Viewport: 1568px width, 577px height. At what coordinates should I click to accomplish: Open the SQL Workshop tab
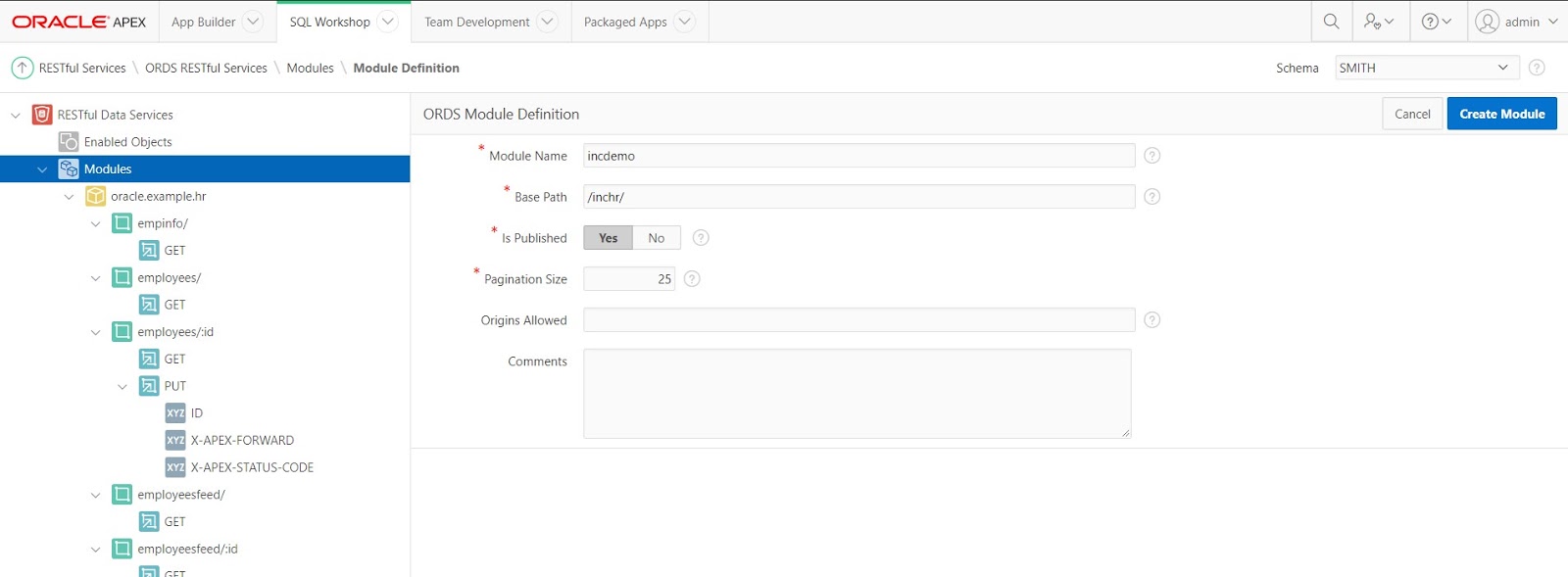[x=329, y=22]
